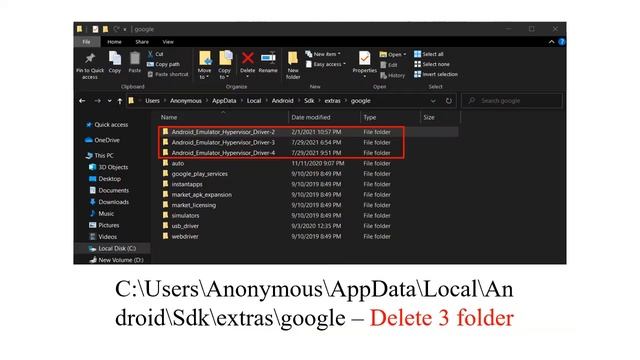Open the Easy access dropdown
640x360 pixels.
tap(325, 64)
